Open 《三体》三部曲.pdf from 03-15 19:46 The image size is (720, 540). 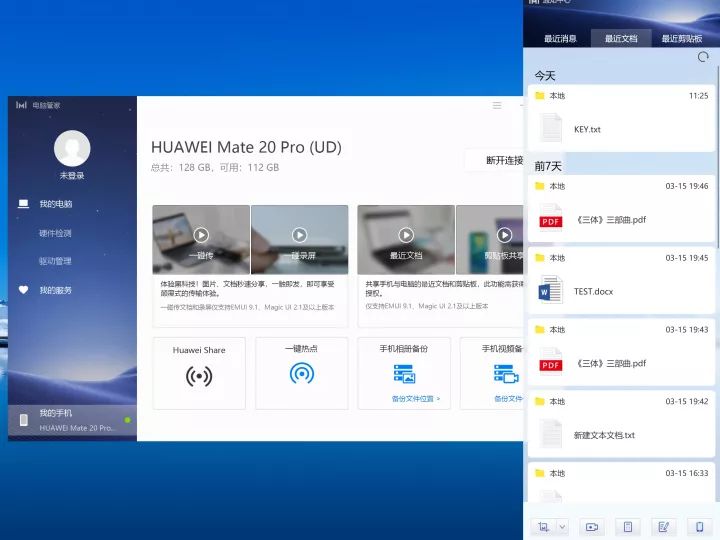coord(621,208)
